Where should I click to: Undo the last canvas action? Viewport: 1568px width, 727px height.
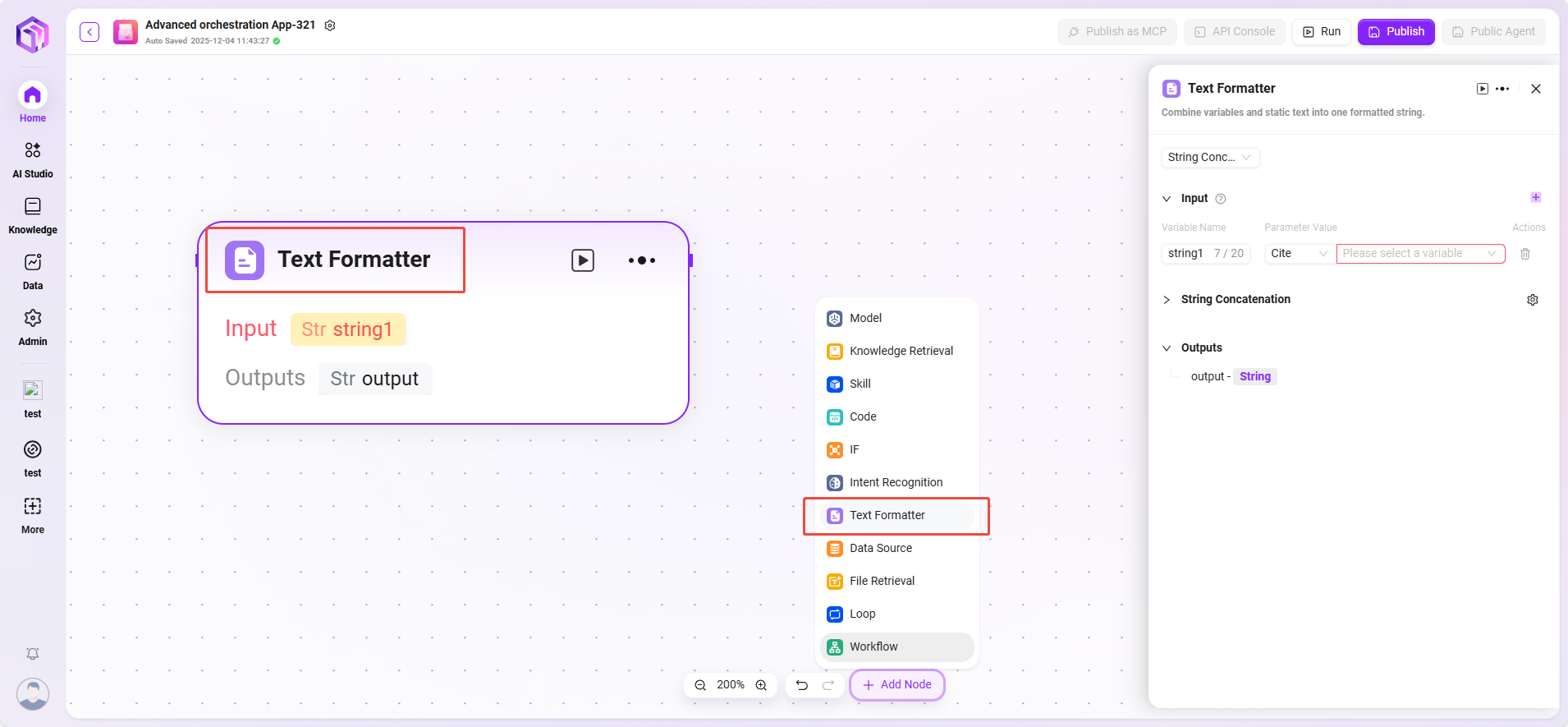[x=802, y=685]
